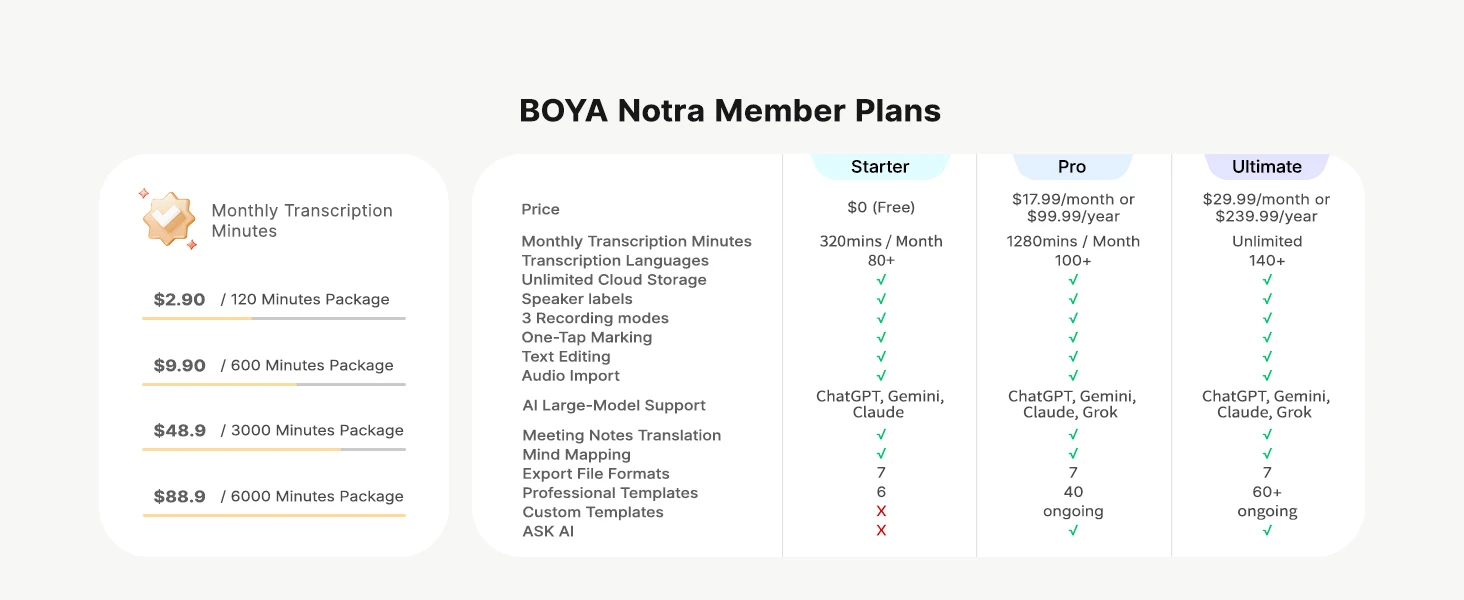
Task: Choose the $48.9 3000 Minutes Package
Action: (x=273, y=430)
